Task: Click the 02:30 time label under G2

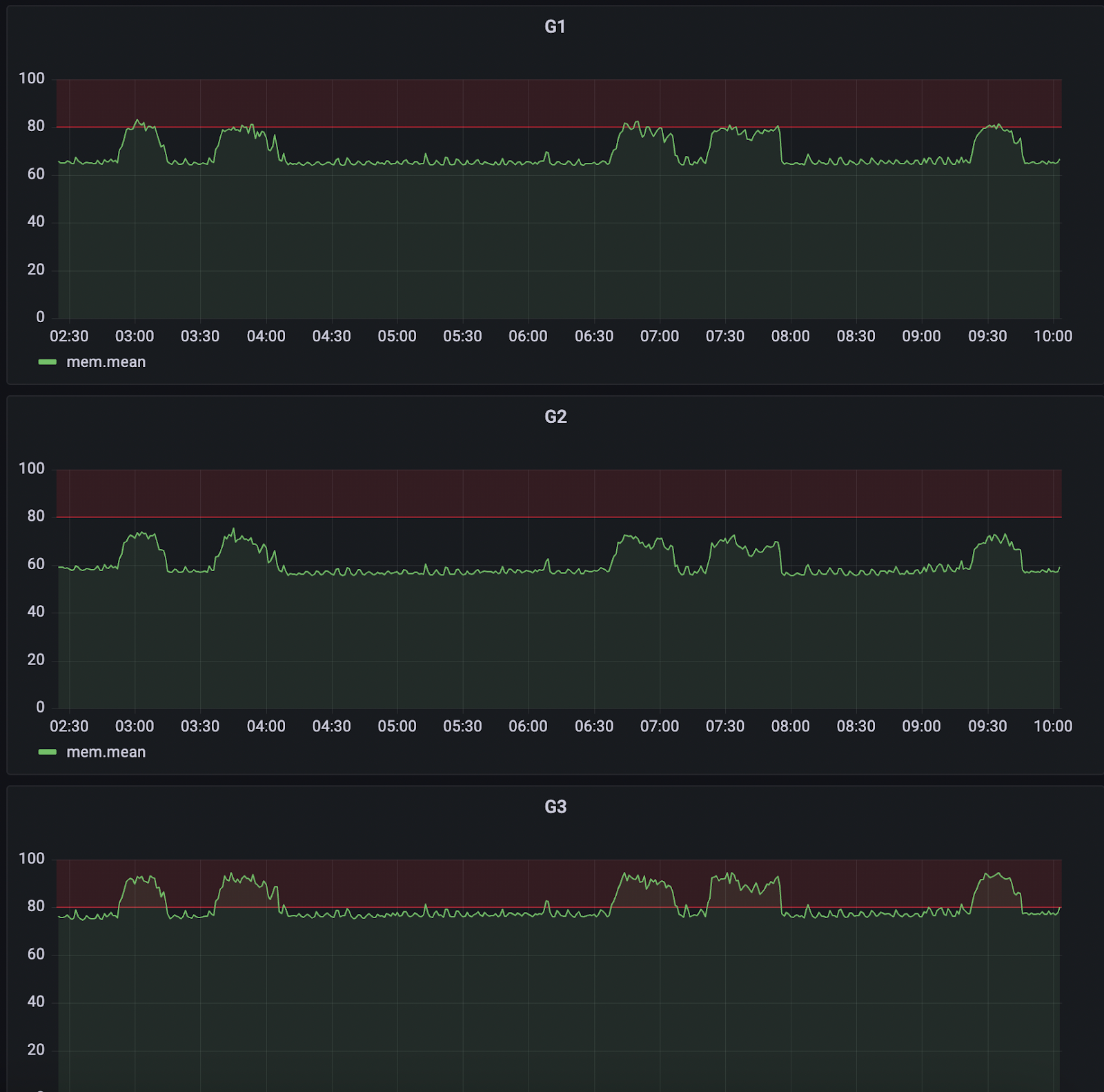Action: [x=69, y=726]
